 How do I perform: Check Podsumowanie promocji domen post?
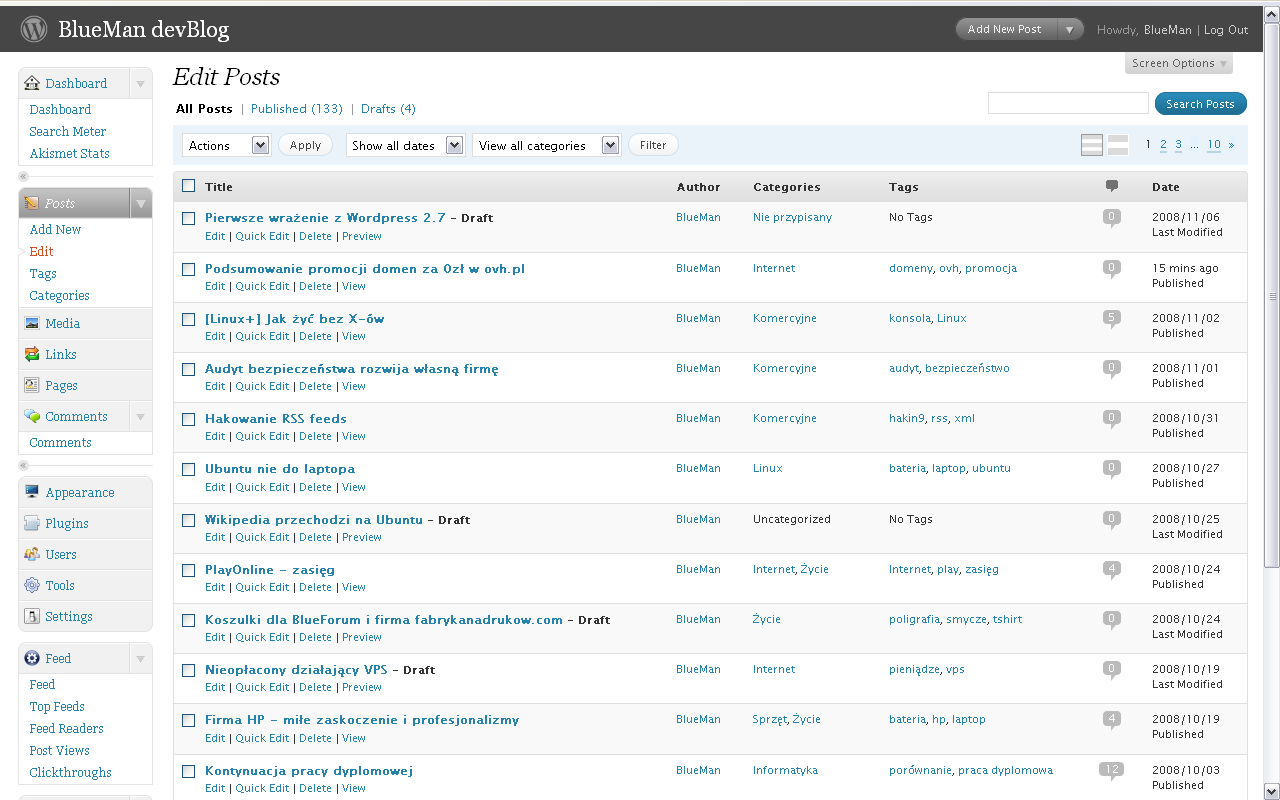click(188, 269)
